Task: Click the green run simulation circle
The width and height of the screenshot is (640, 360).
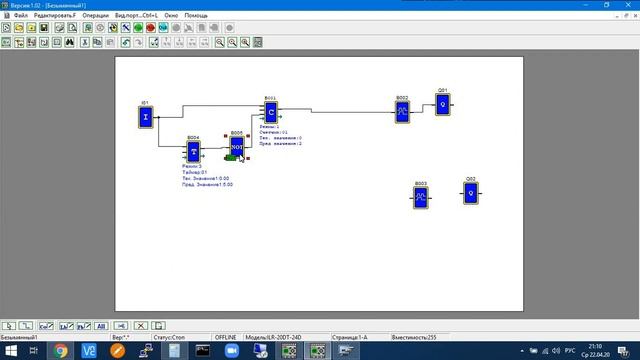Action: (138, 28)
